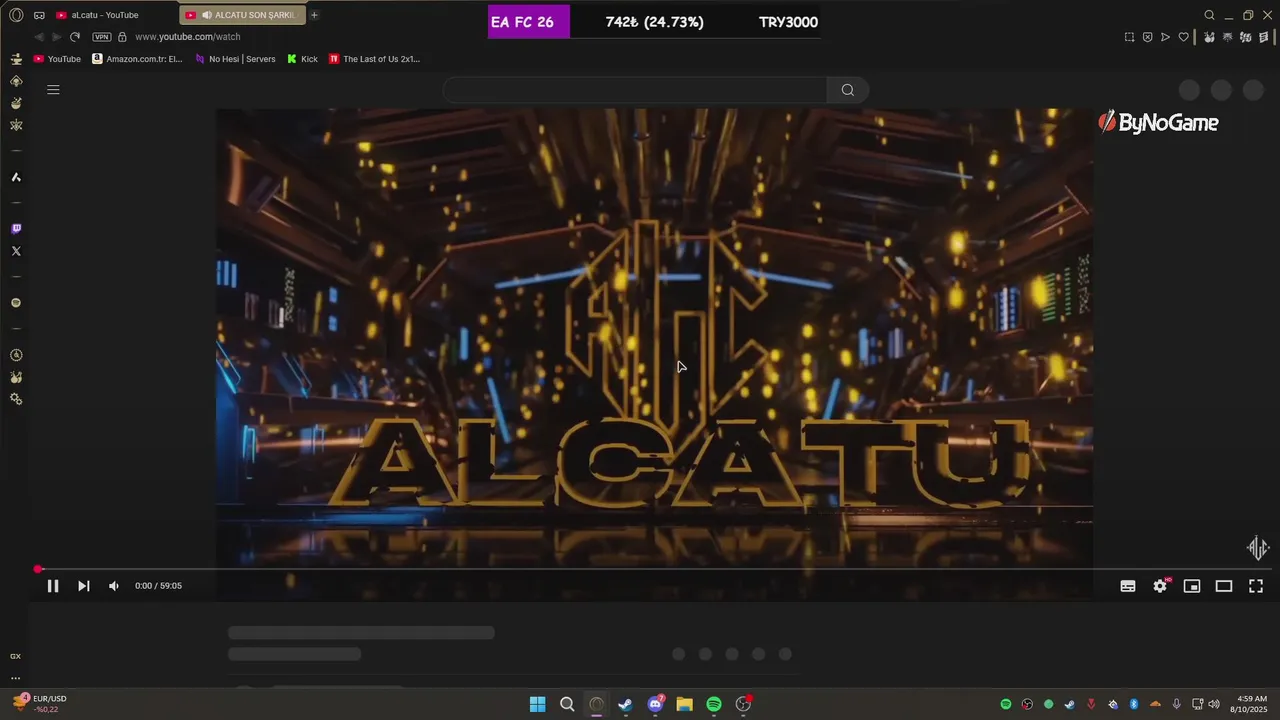Click the address bar URL youtube.com/watch
This screenshot has width=1280, height=720.
point(188,37)
